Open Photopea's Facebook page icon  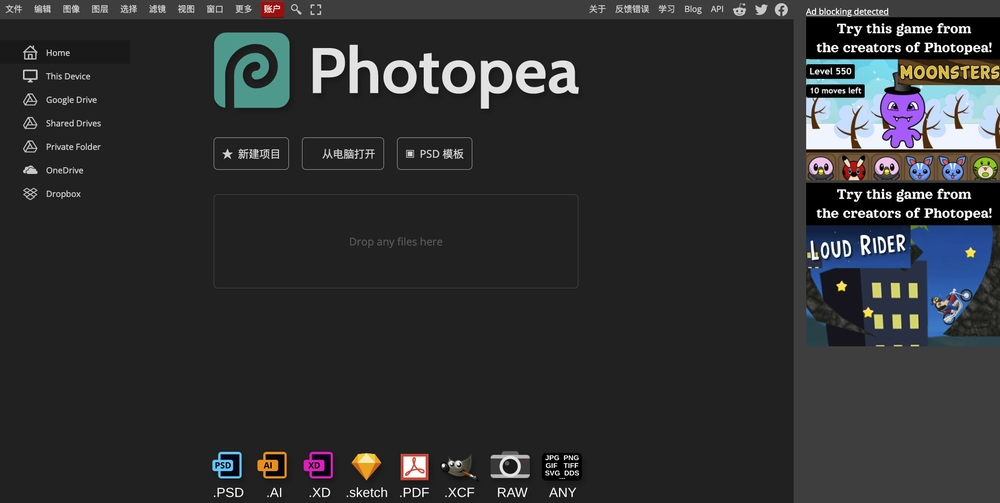(x=781, y=10)
